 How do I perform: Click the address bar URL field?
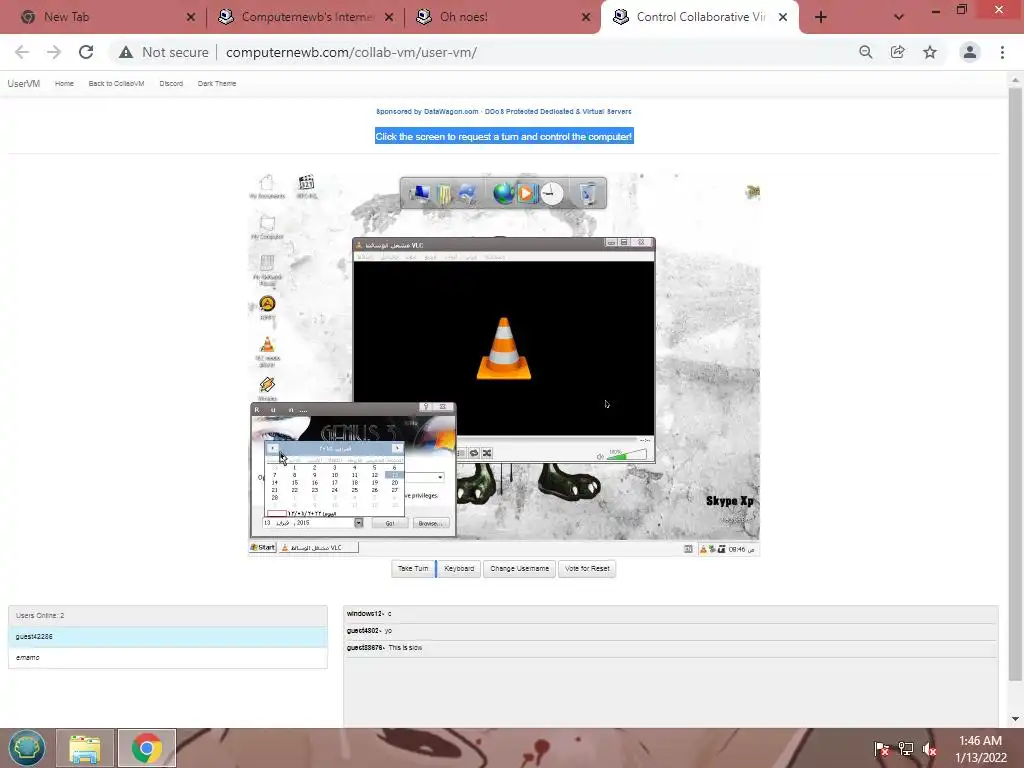[351, 52]
